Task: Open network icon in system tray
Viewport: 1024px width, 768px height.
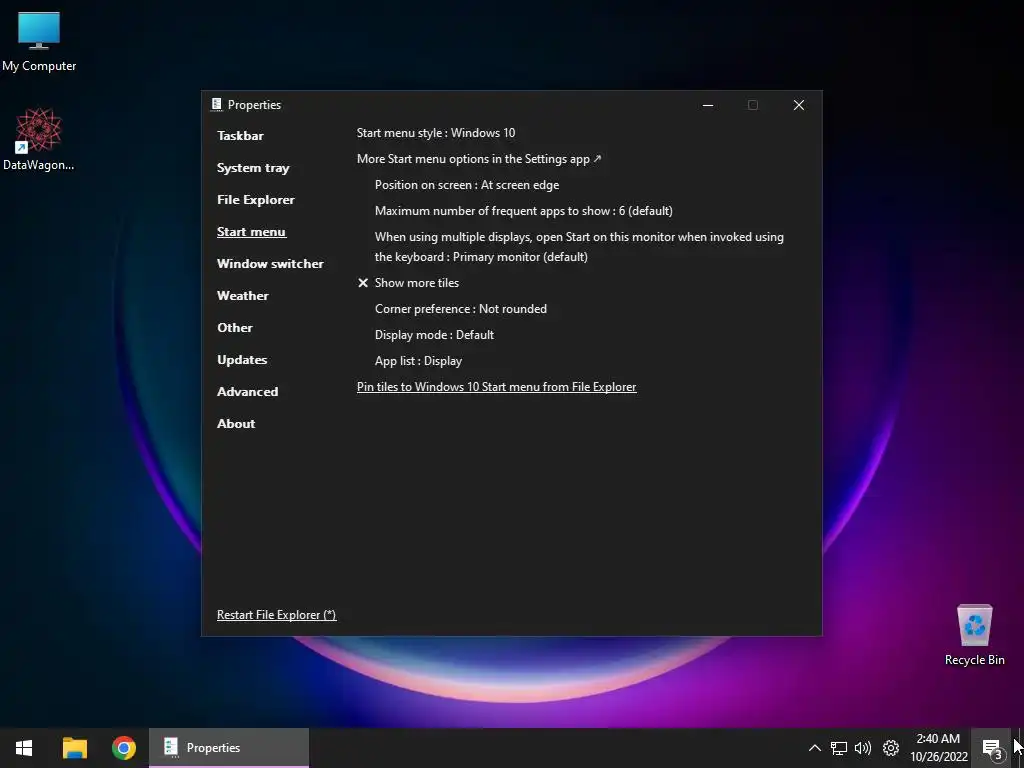Action: [839, 748]
